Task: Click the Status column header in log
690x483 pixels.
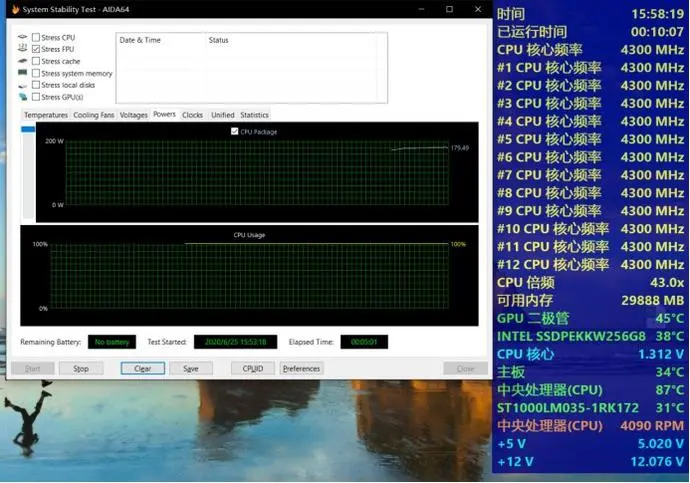Action: [219, 40]
